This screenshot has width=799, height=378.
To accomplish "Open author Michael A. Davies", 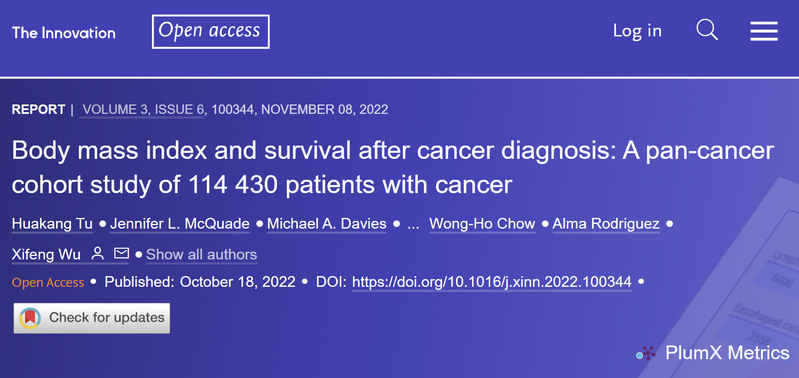I will (327, 224).
